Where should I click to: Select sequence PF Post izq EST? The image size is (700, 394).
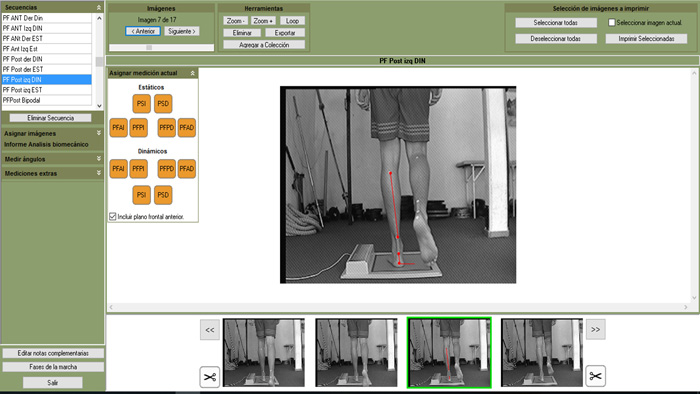46,90
